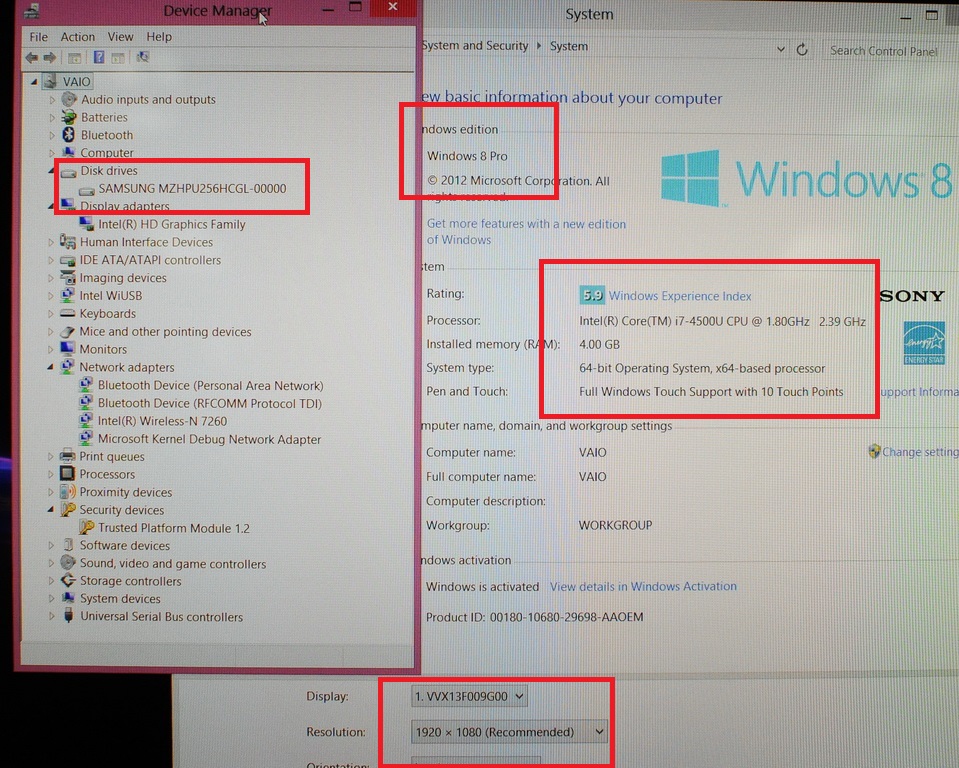
Task: Click the Back arrow in Device Manager toolbar
Action: (32, 57)
